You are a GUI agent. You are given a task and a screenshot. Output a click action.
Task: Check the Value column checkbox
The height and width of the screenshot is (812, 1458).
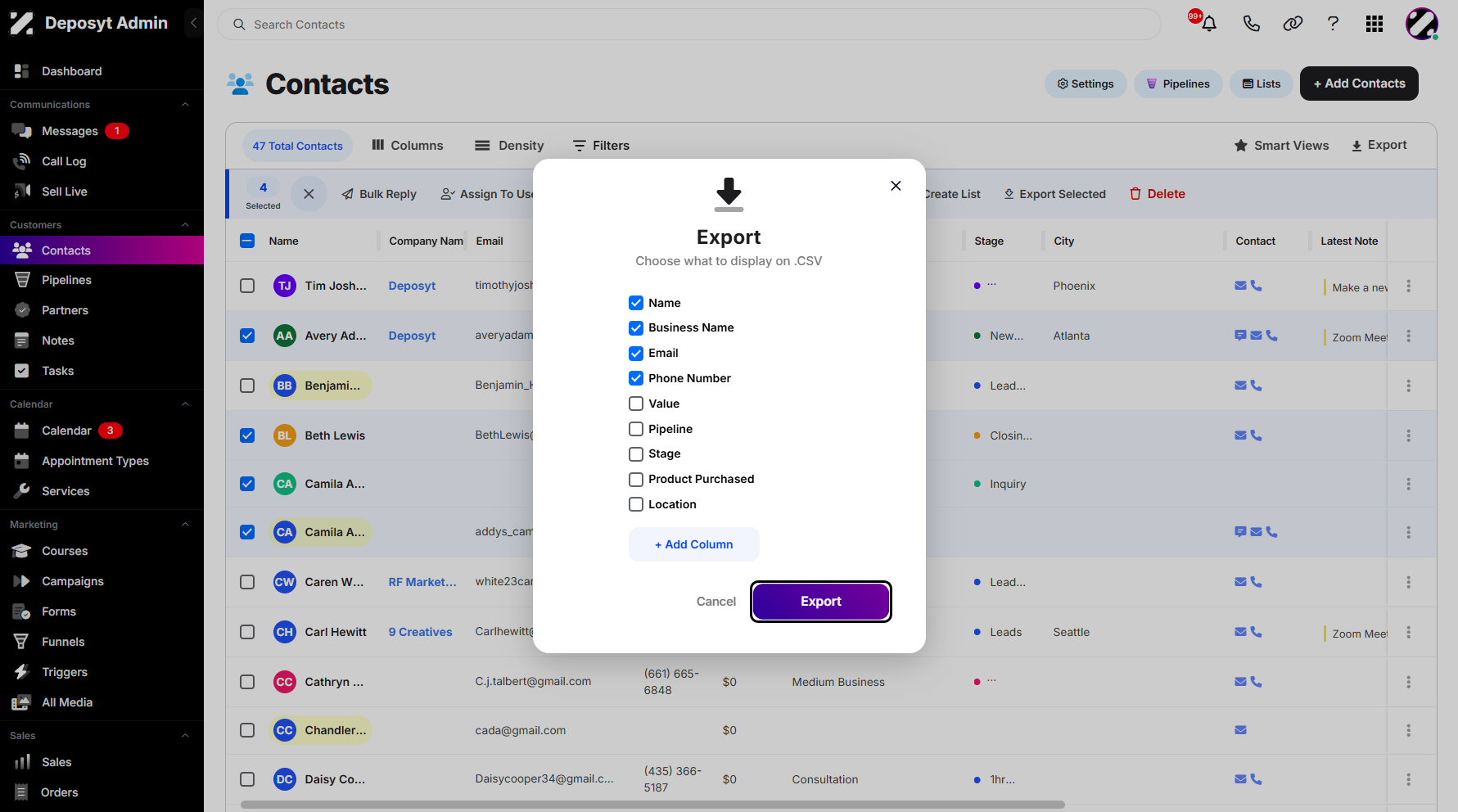[636, 404]
